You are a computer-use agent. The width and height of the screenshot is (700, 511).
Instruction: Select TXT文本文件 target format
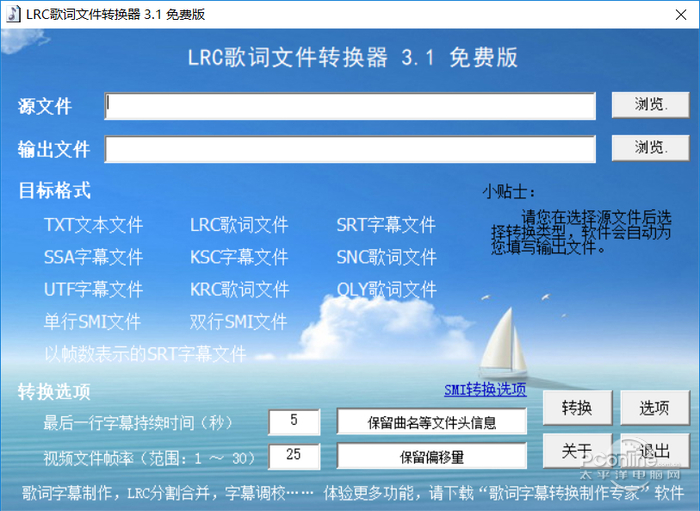93,224
